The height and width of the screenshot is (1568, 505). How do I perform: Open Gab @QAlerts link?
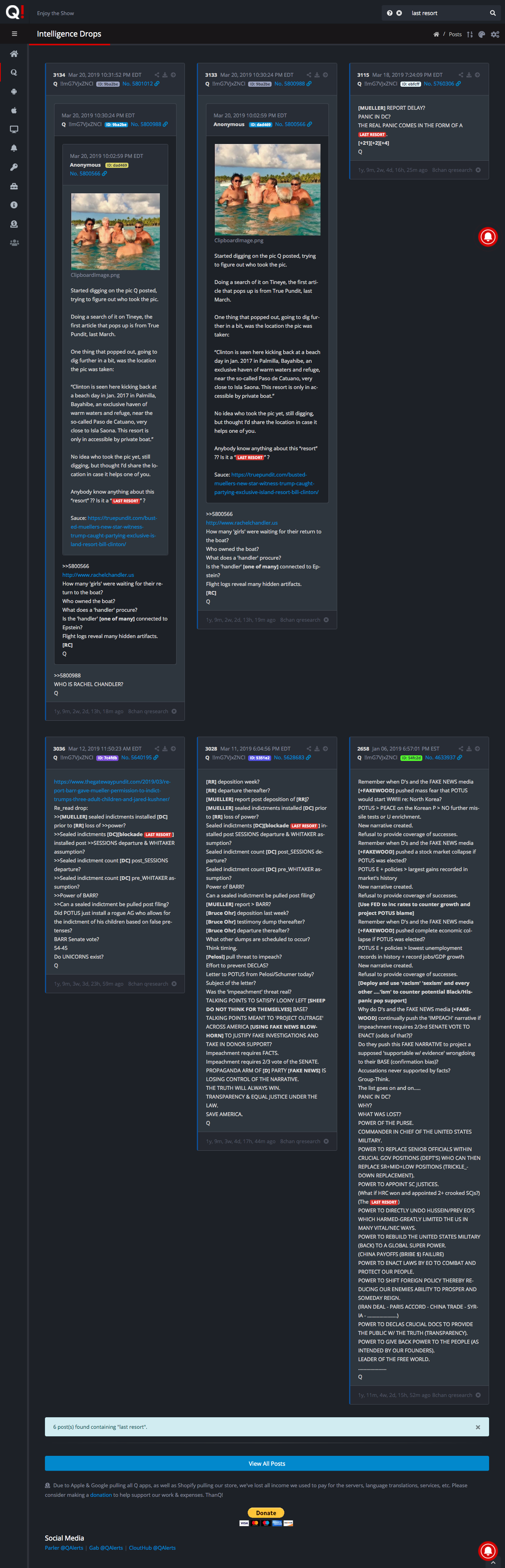tap(106, 1548)
